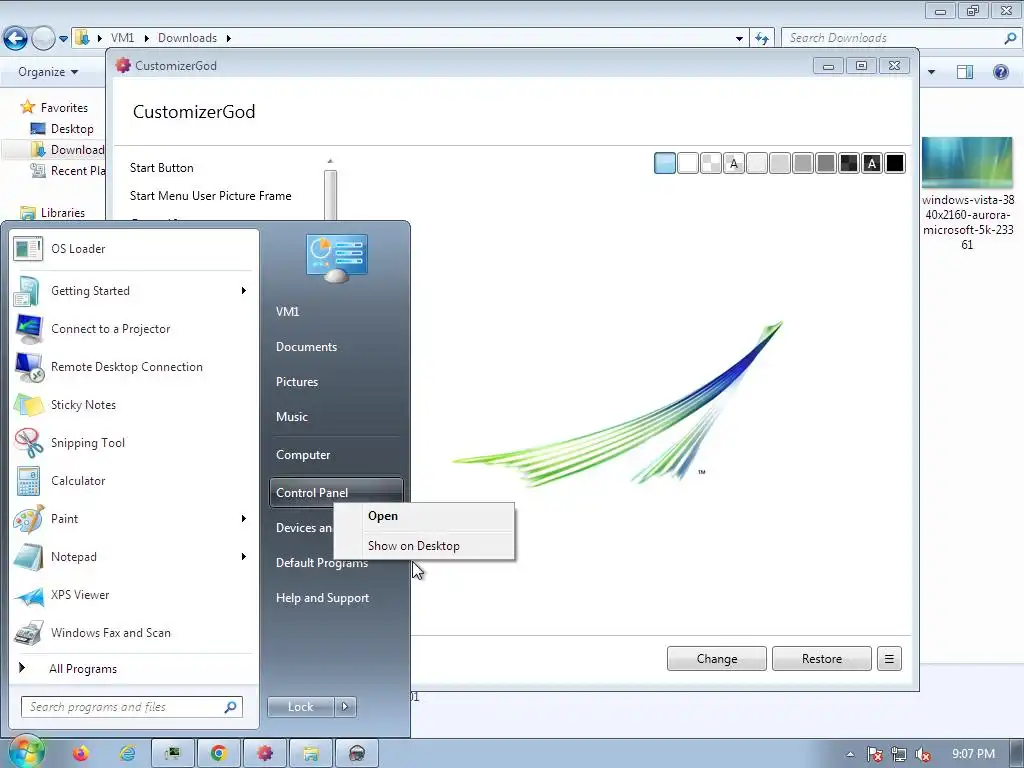1024x768 pixels.
Task: Refresh the Downloads folder view
Action: pyautogui.click(x=761, y=38)
